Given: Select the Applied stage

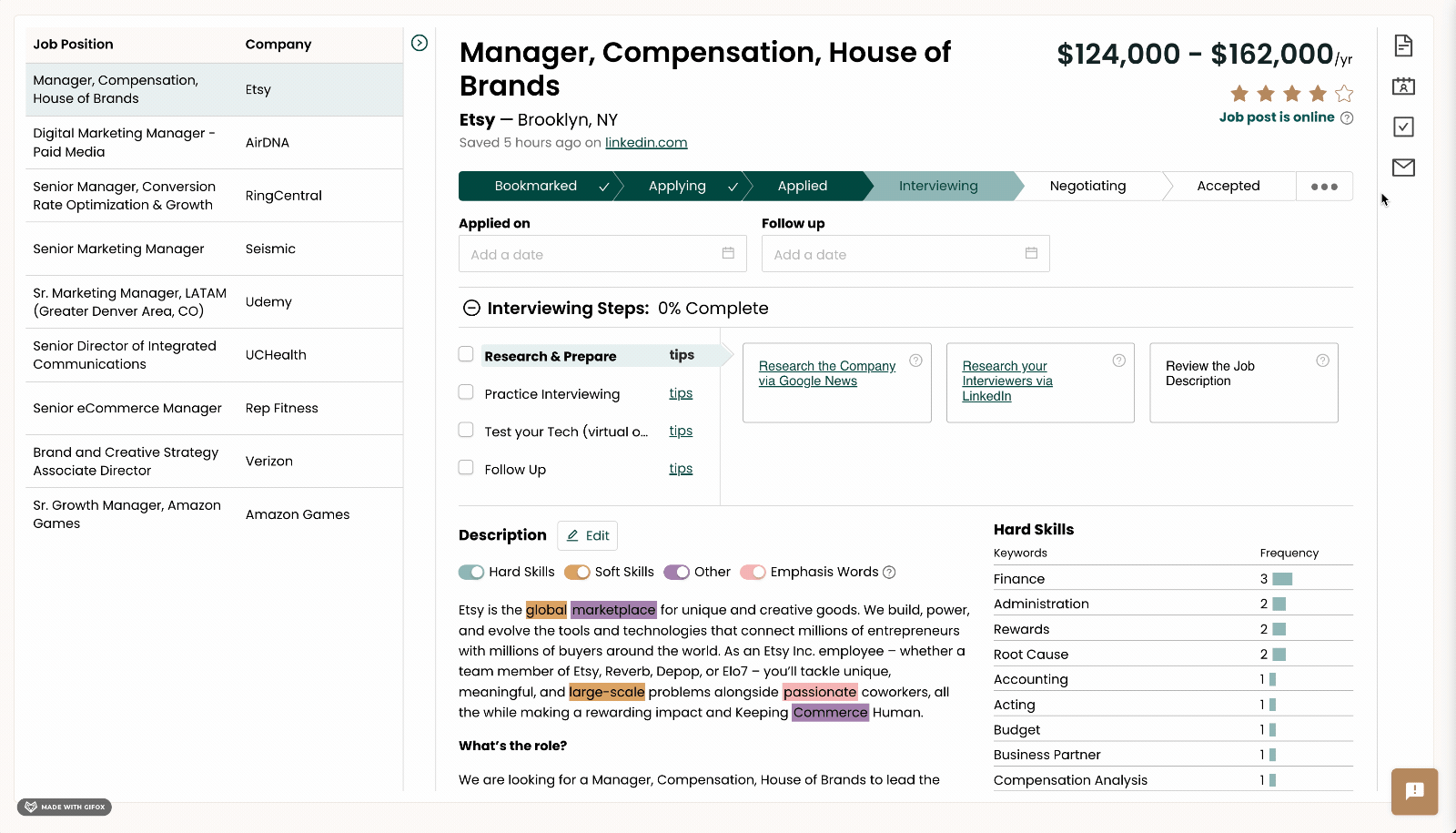Looking at the screenshot, I should click(806, 186).
